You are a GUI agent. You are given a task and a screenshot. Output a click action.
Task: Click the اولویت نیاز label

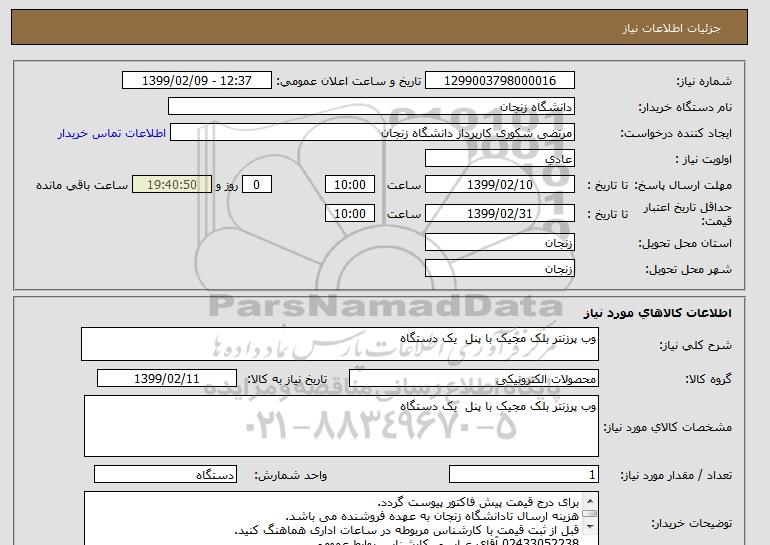pyautogui.click(x=704, y=159)
